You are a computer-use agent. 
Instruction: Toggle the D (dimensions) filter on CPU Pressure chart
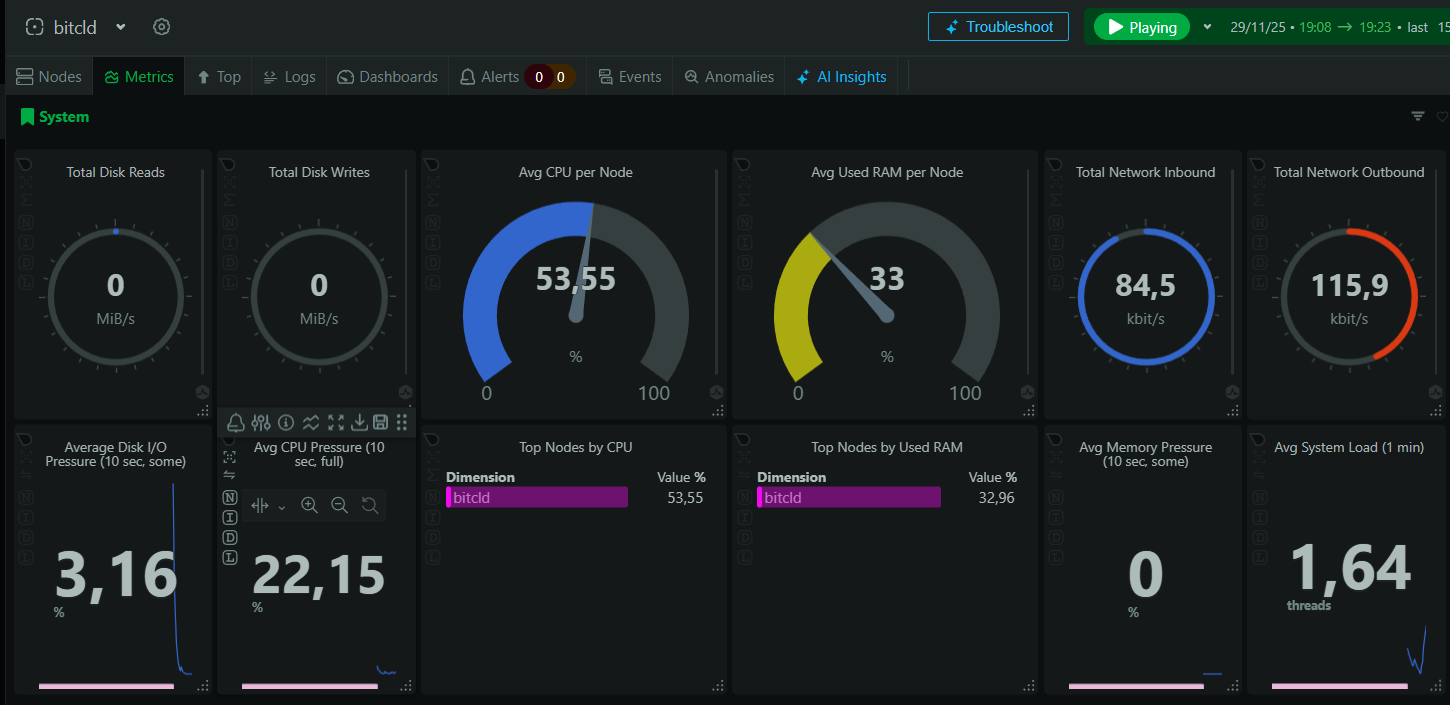pyautogui.click(x=230, y=537)
